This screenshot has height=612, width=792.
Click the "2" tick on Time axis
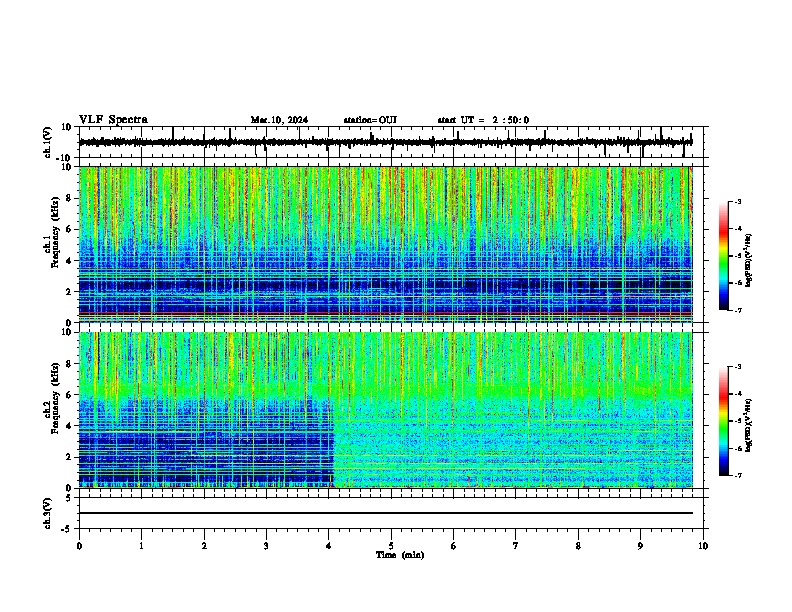tap(204, 546)
